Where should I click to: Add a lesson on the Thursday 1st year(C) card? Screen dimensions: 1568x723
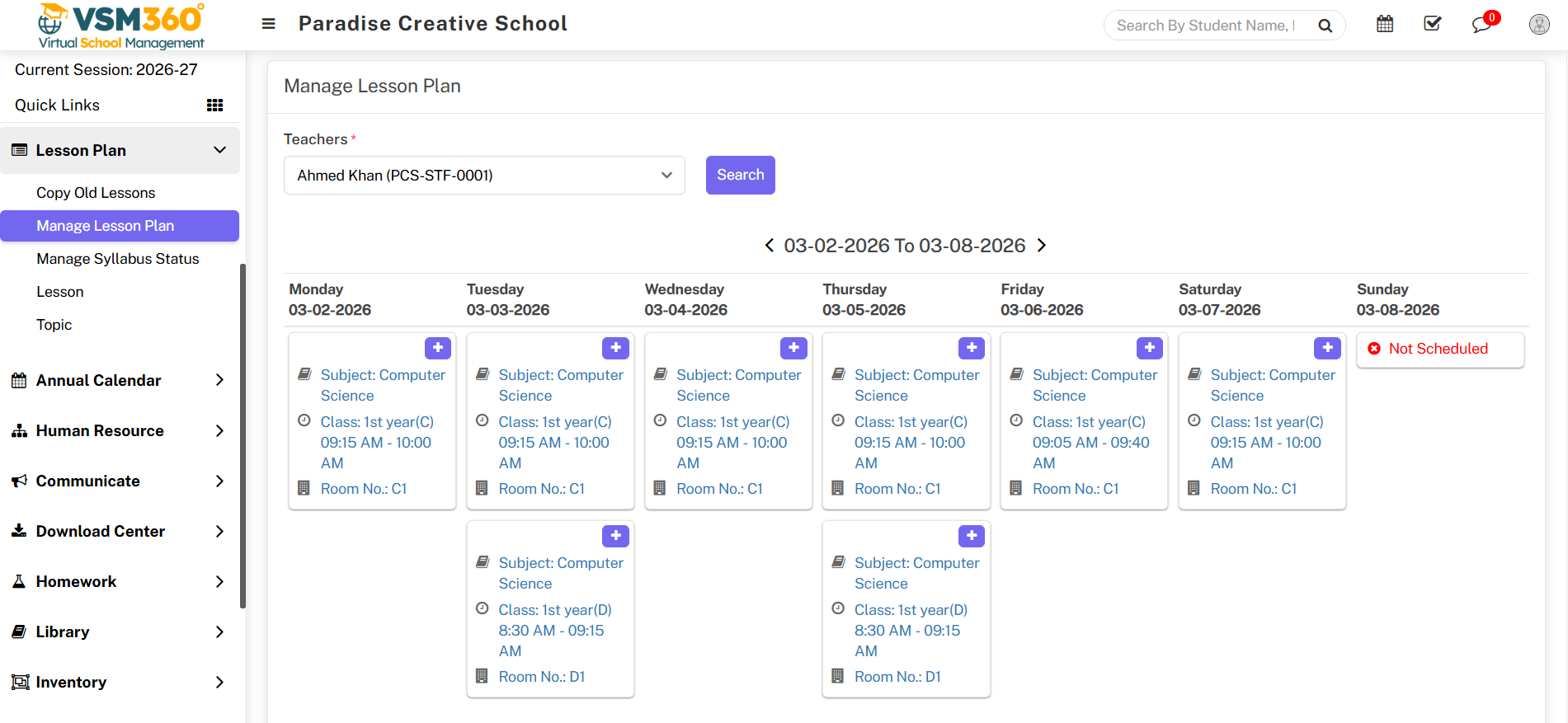972,348
